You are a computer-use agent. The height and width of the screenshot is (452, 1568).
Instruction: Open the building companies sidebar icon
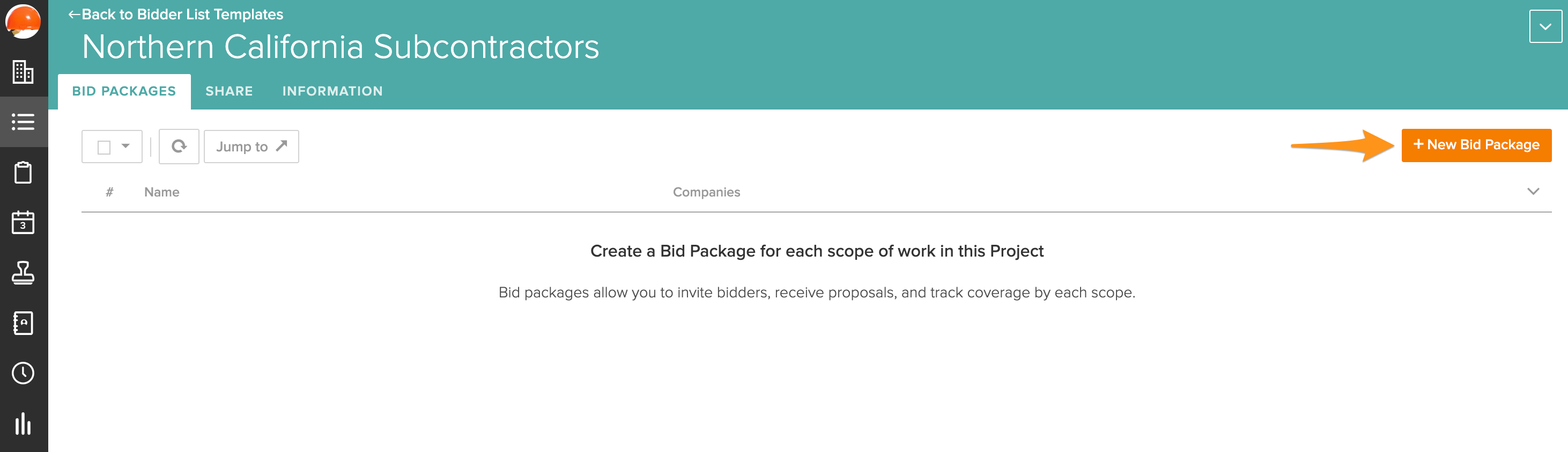tap(23, 72)
